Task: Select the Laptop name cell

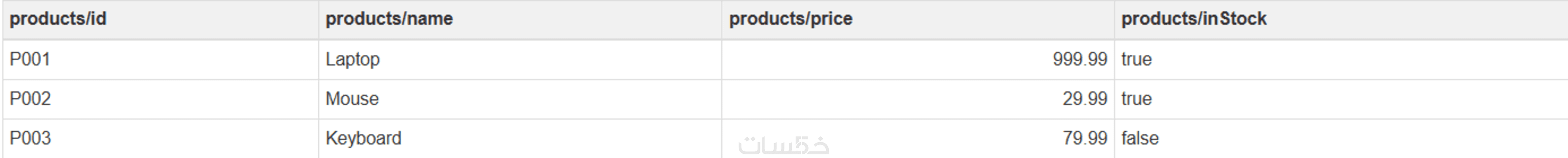Action: 352,60
